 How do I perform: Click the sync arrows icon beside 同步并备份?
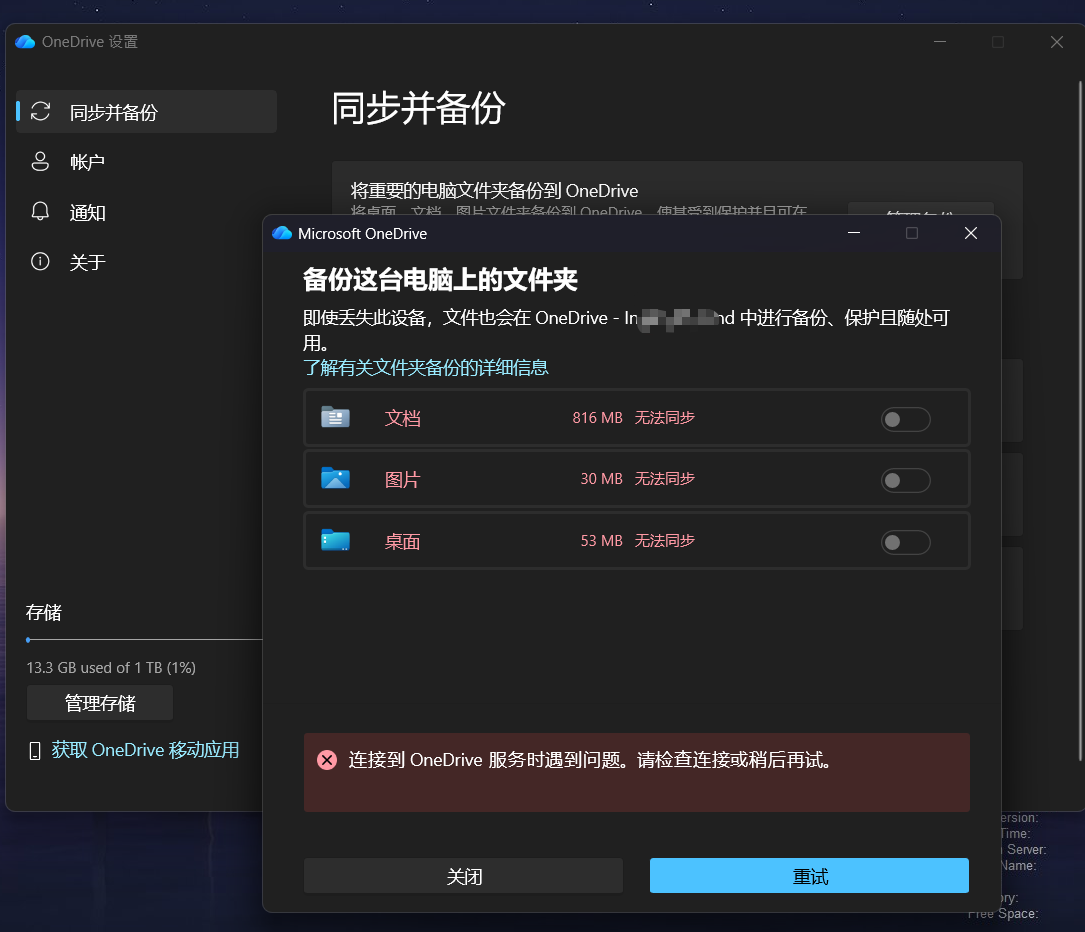click(41, 111)
